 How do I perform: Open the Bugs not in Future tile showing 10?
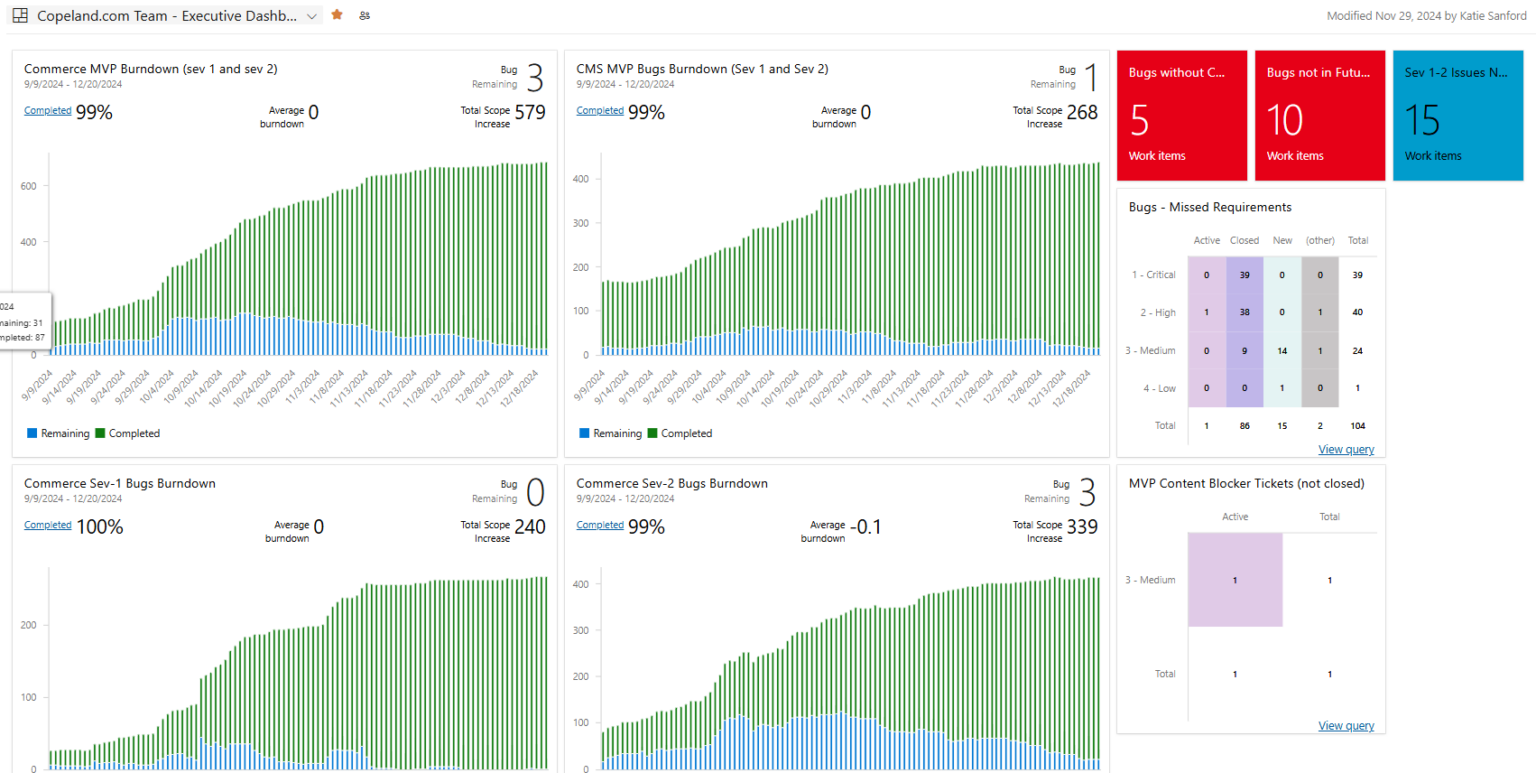point(1320,114)
